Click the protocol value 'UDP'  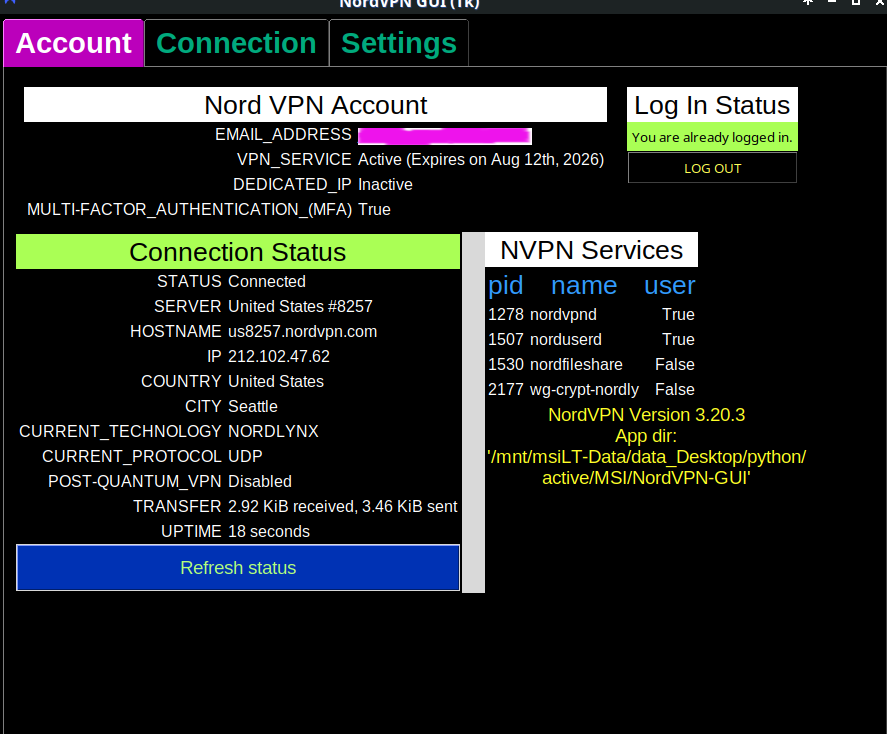(246, 456)
